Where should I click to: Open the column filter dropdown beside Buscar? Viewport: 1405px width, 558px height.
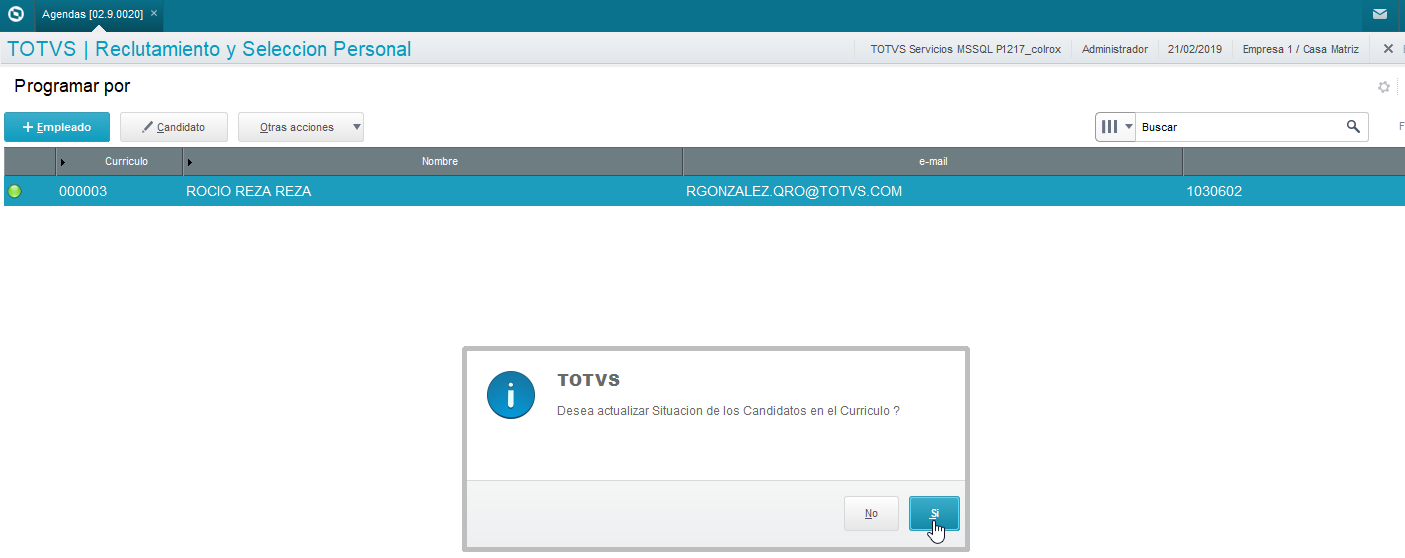[x=1116, y=127]
